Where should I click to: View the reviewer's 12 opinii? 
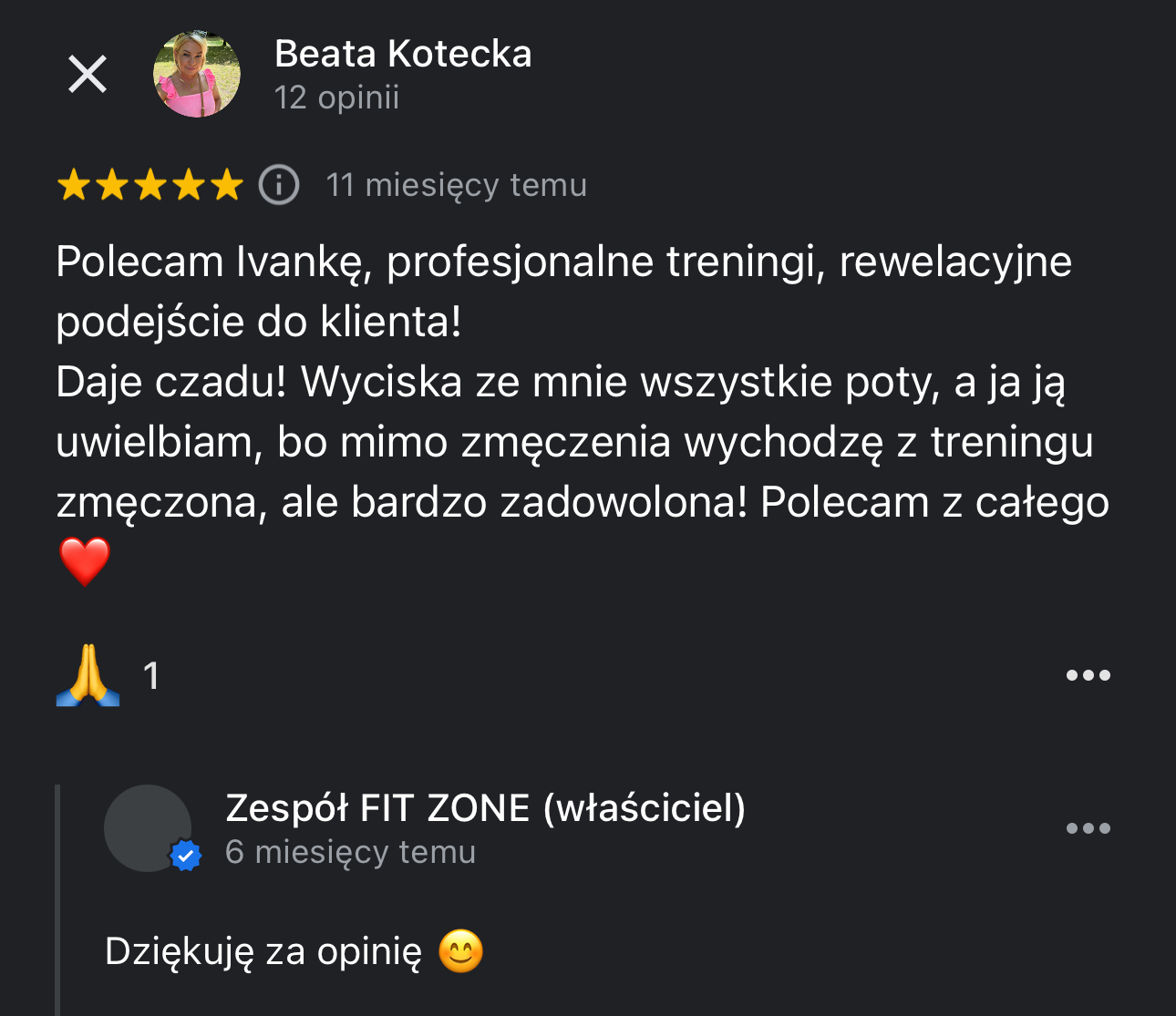[x=336, y=97]
